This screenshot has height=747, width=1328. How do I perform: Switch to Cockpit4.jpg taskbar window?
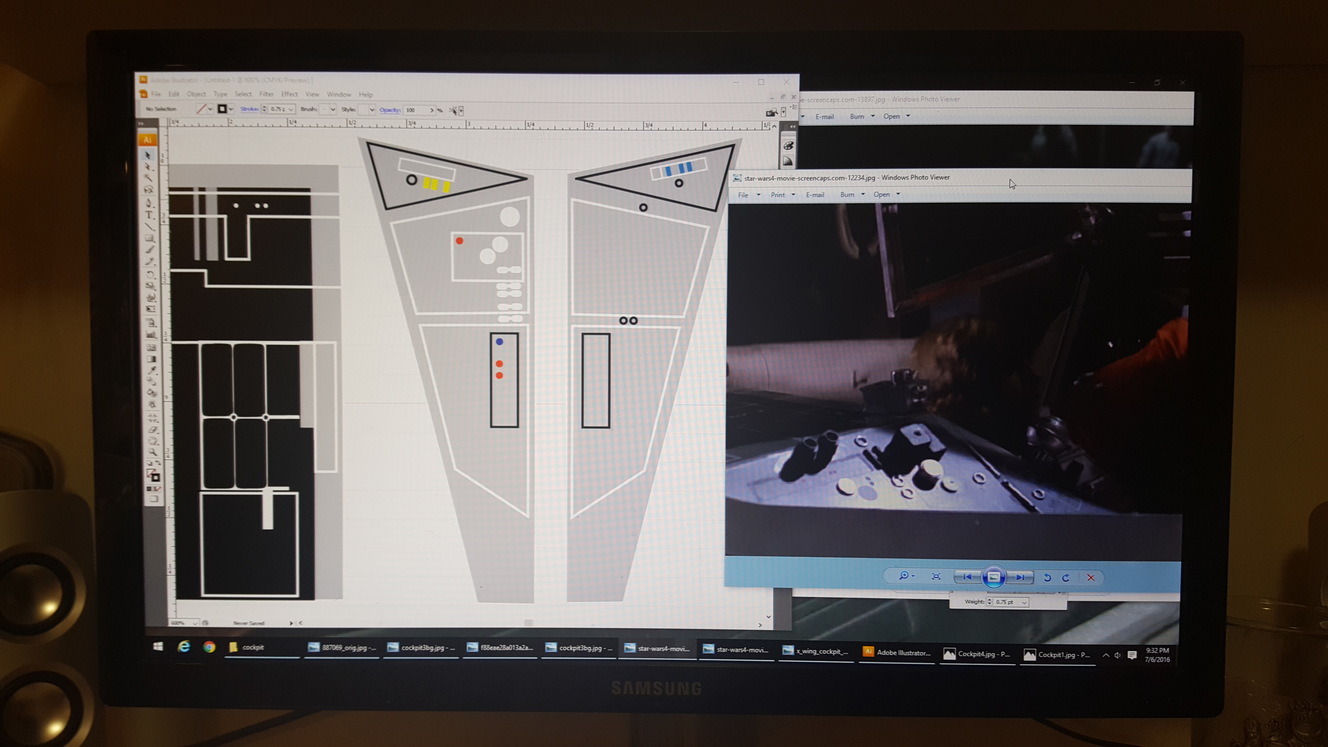click(x=976, y=654)
